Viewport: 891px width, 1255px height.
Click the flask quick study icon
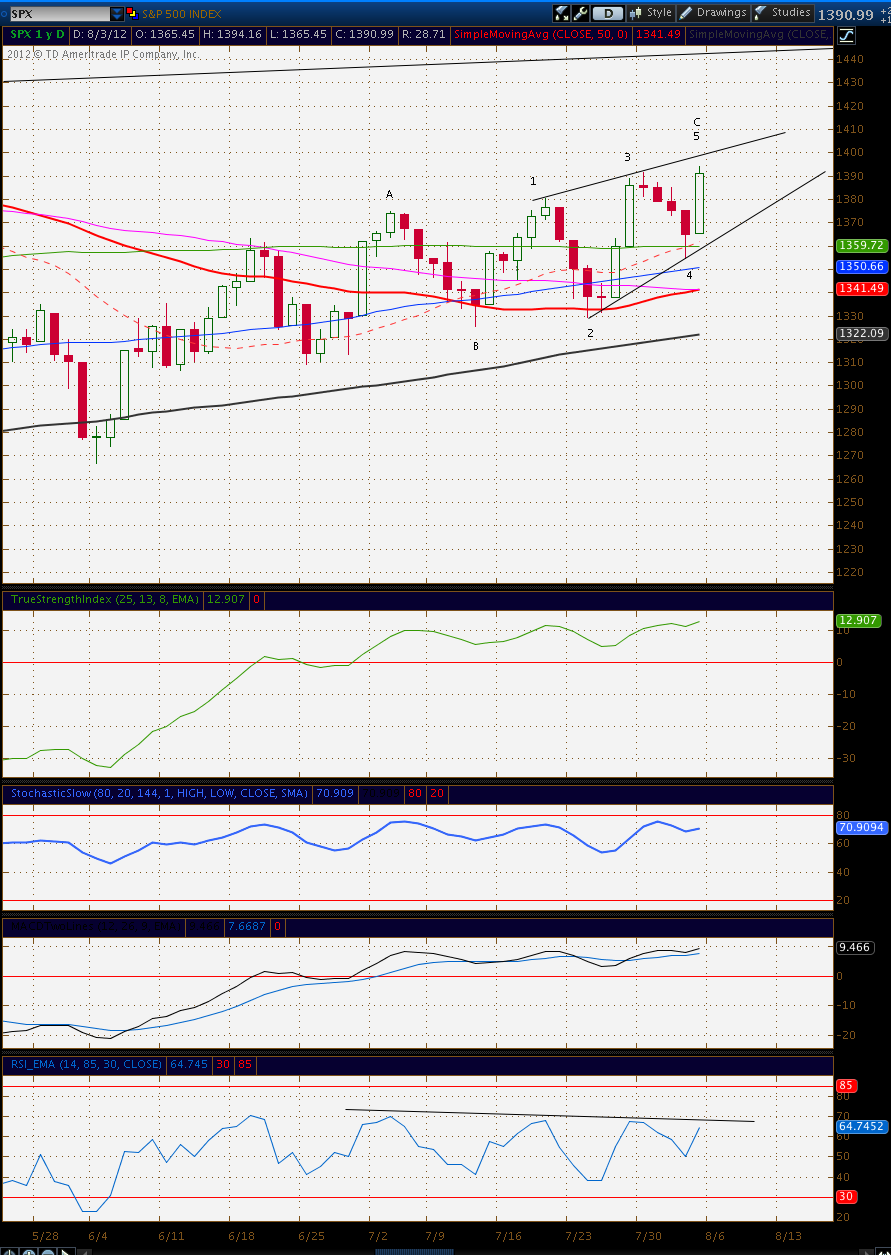[562, 13]
